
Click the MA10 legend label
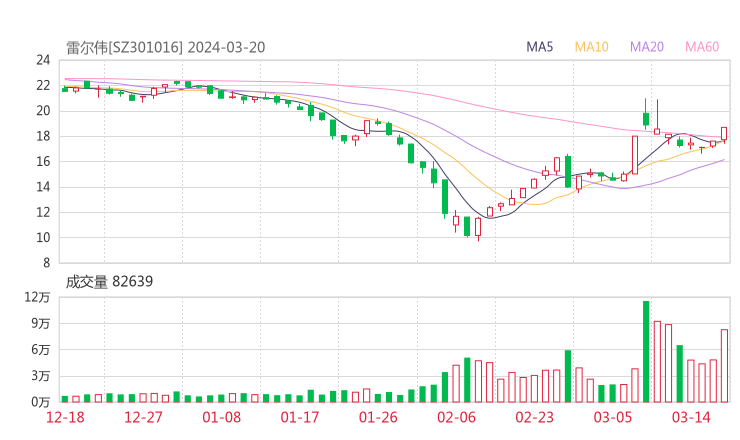(x=591, y=47)
